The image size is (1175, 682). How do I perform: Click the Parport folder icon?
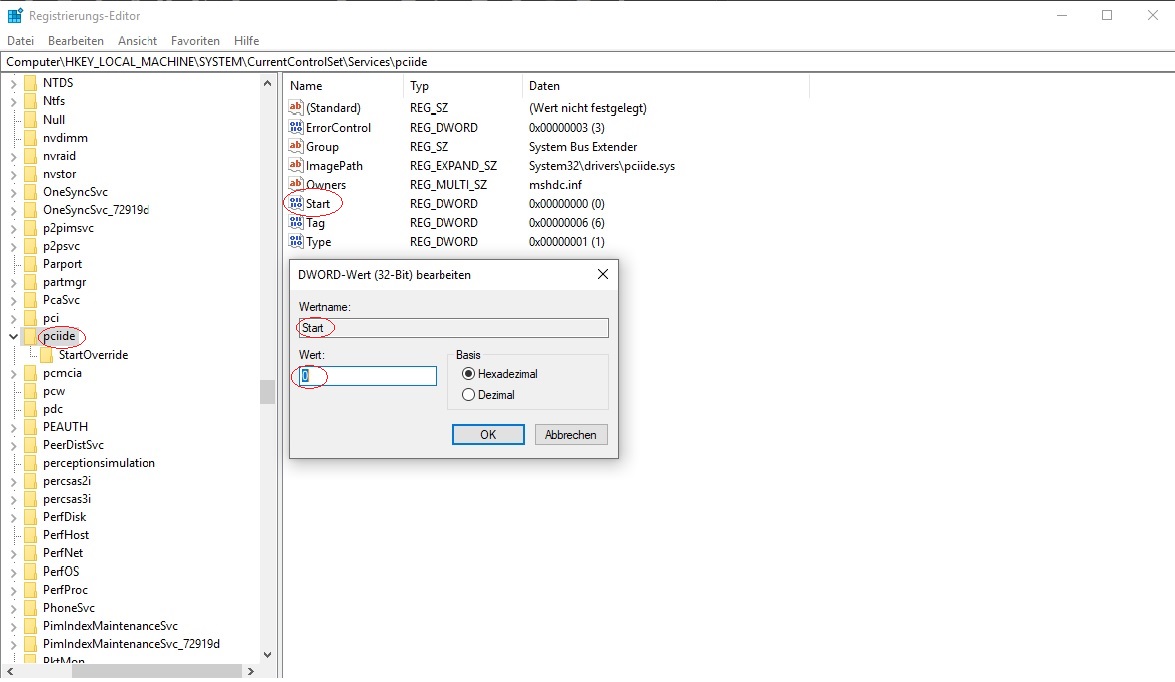point(30,264)
